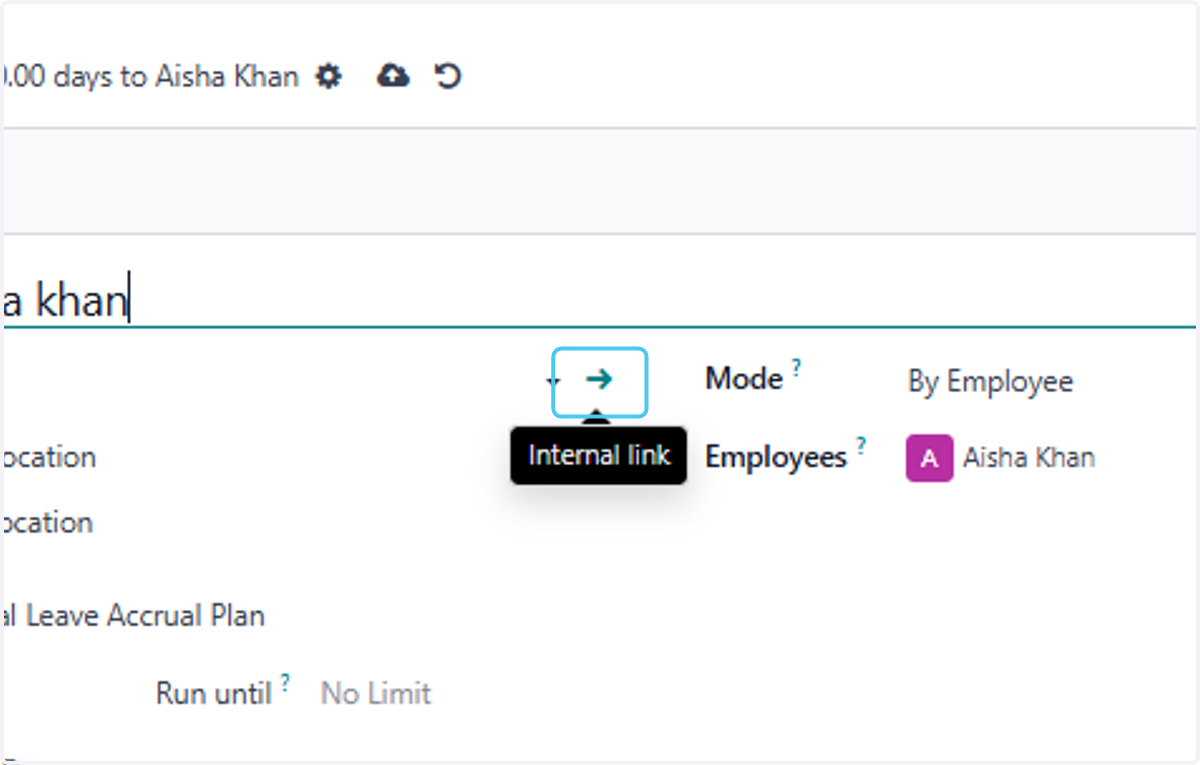
Task: Open the internal link arrow
Action: (x=599, y=380)
